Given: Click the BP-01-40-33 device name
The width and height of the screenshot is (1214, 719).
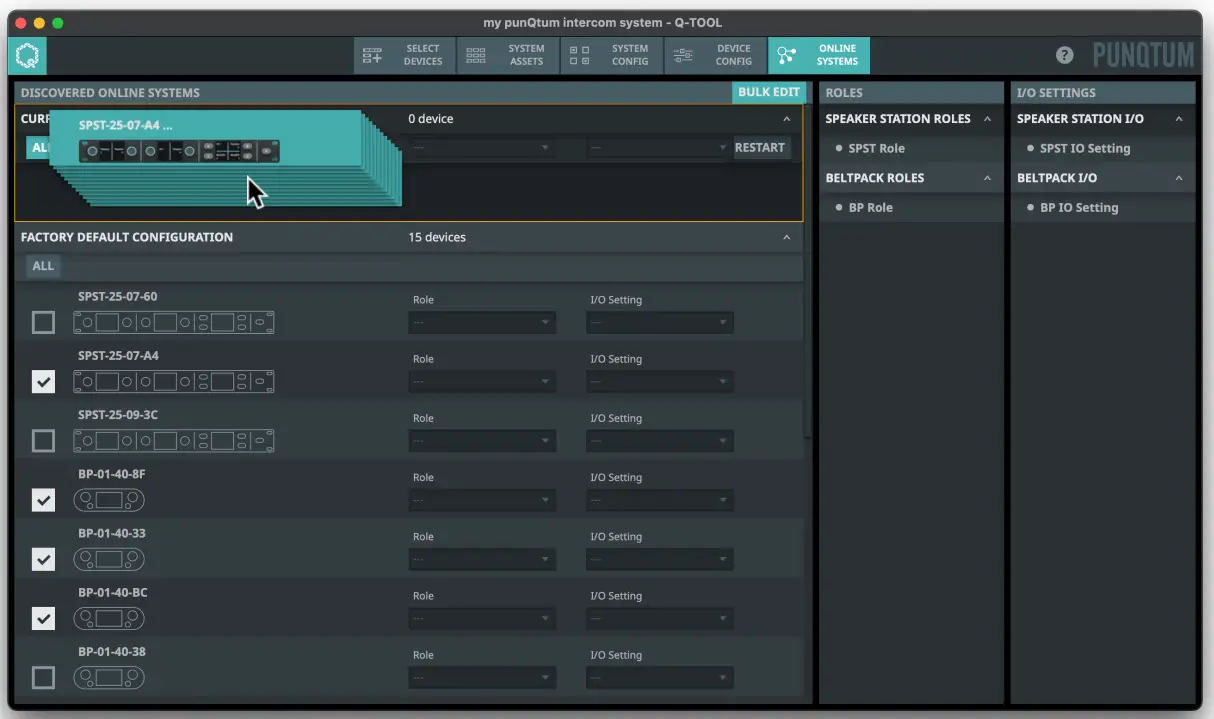Looking at the screenshot, I should coord(112,533).
